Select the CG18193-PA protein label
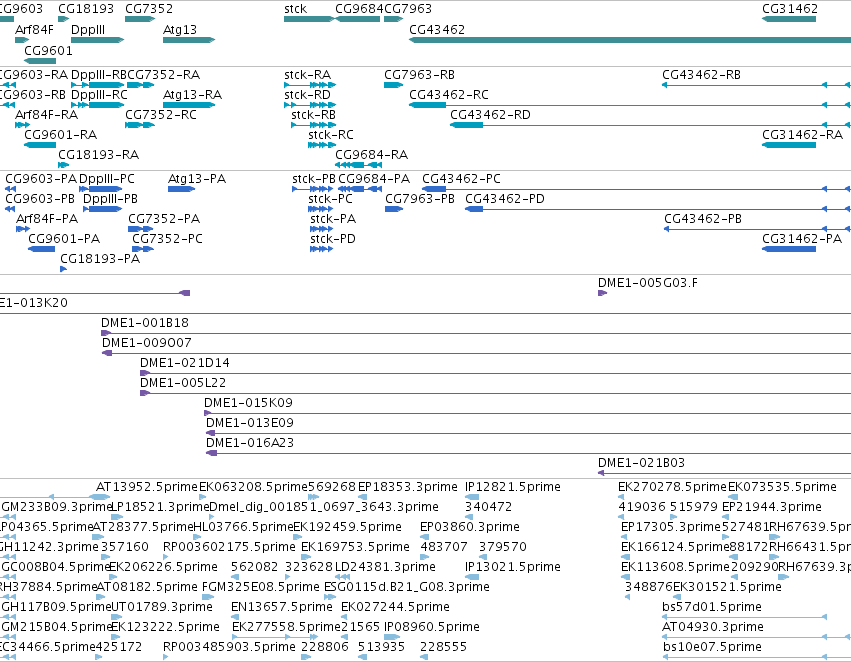The width and height of the screenshot is (851, 662). (100, 259)
